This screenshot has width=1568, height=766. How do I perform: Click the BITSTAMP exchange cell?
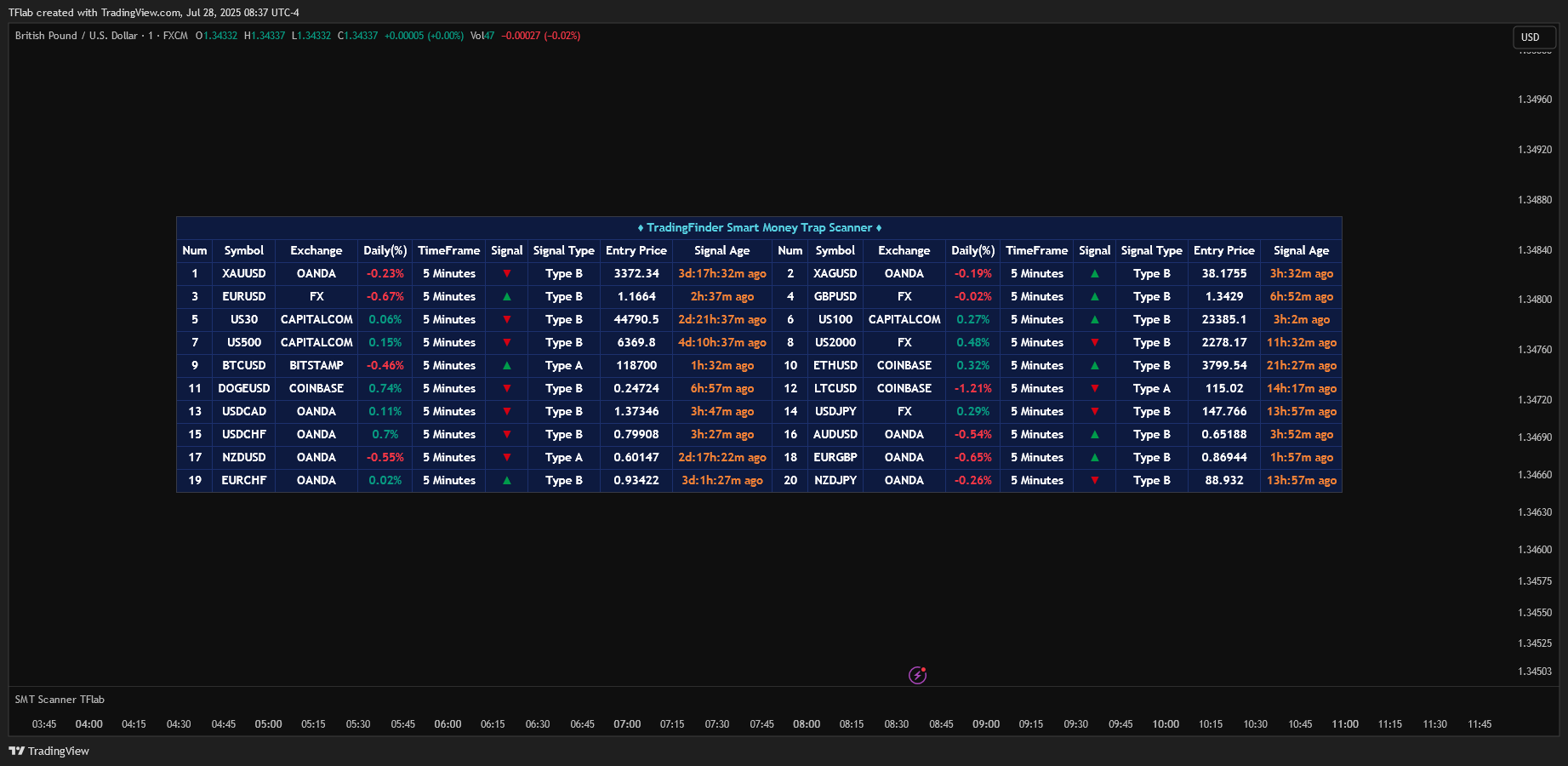tap(316, 365)
